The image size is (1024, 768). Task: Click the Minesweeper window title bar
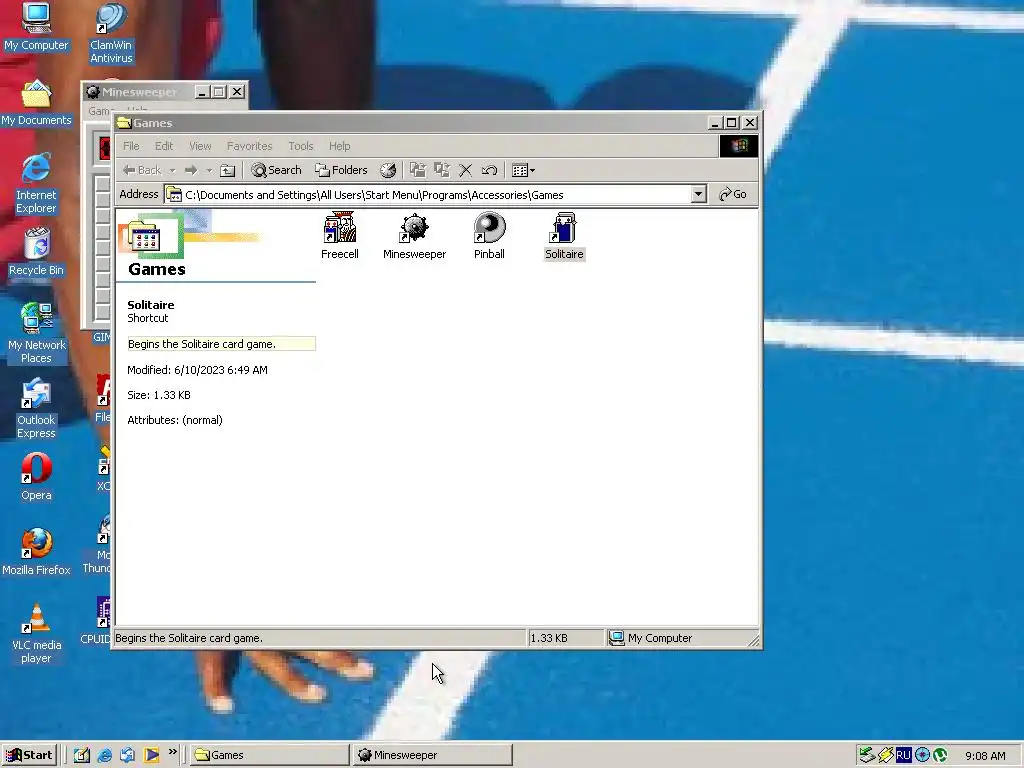[139, 92]
